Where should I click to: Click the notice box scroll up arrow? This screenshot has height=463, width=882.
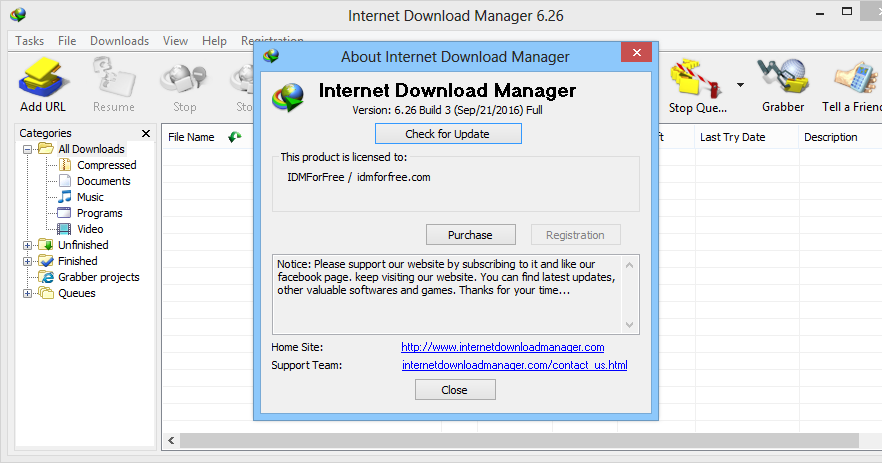click(x=629, y=265)
